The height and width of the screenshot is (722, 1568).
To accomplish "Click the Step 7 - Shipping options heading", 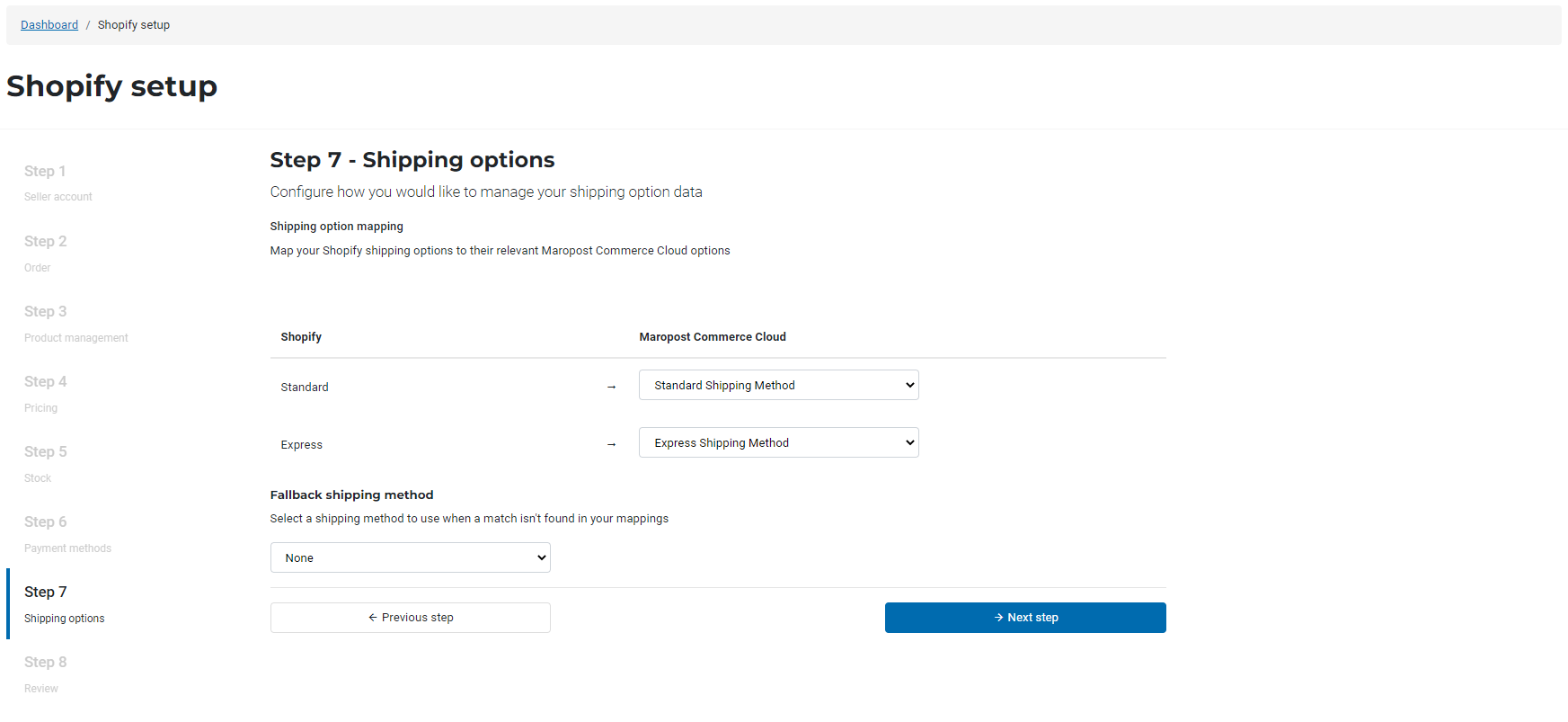I will click(412, 160).
